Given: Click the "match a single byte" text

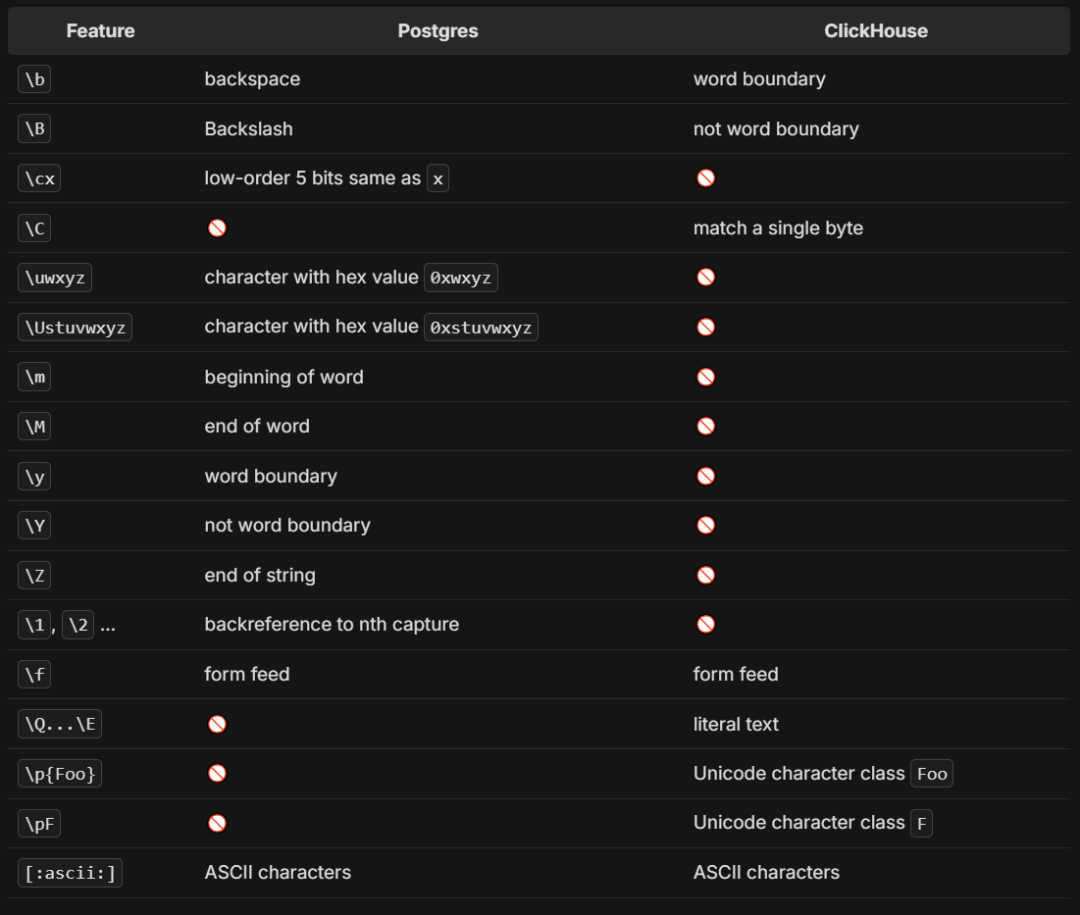Looking at the screenshot, I should tap(778, 228).
